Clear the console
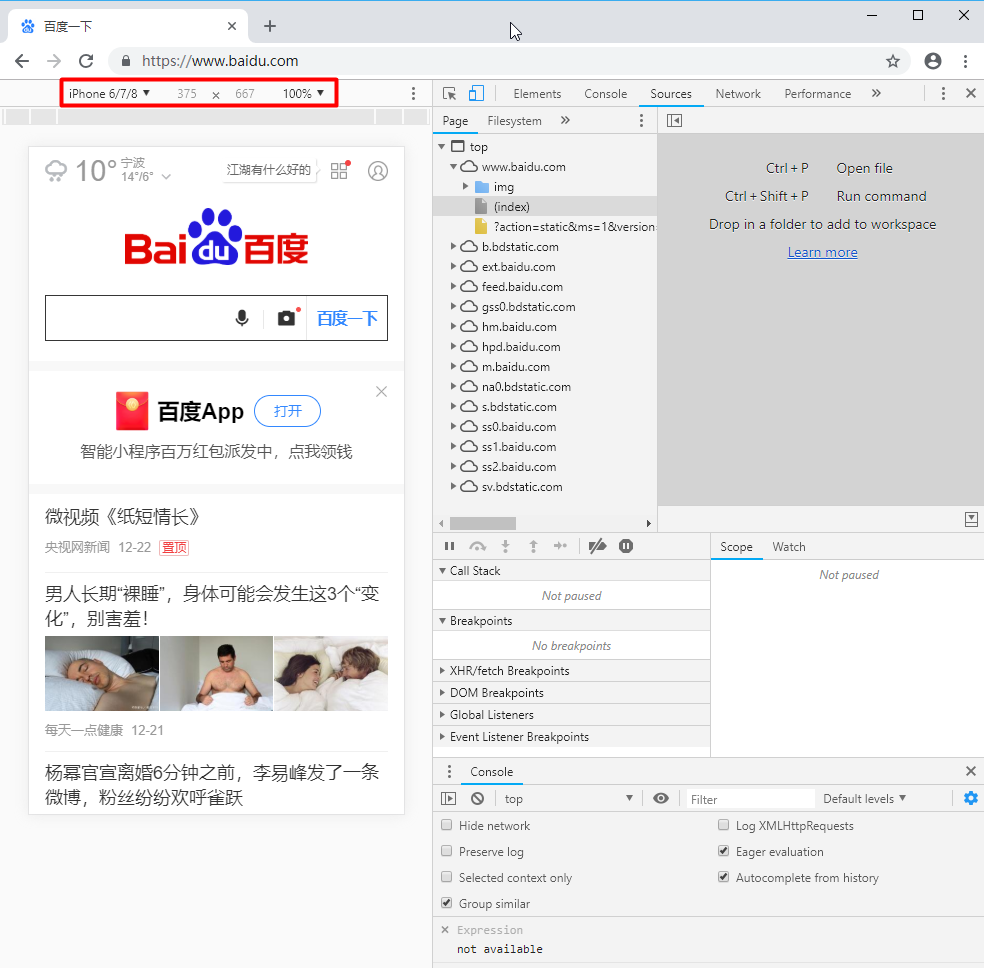Image resolution: width=984 pixels, height=968 pixels. pos(478,799)
